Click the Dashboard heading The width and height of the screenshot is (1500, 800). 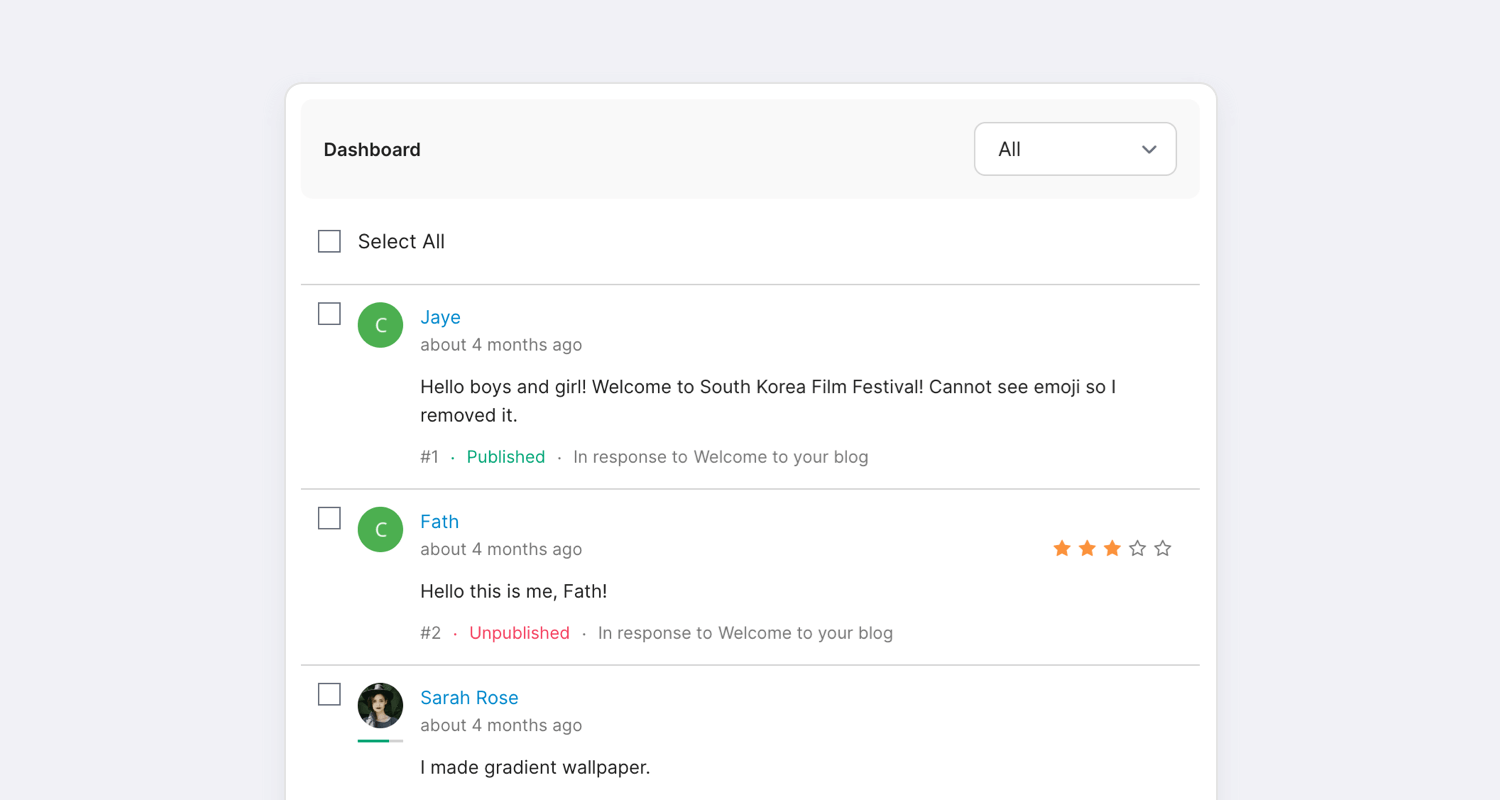[372, 148]
